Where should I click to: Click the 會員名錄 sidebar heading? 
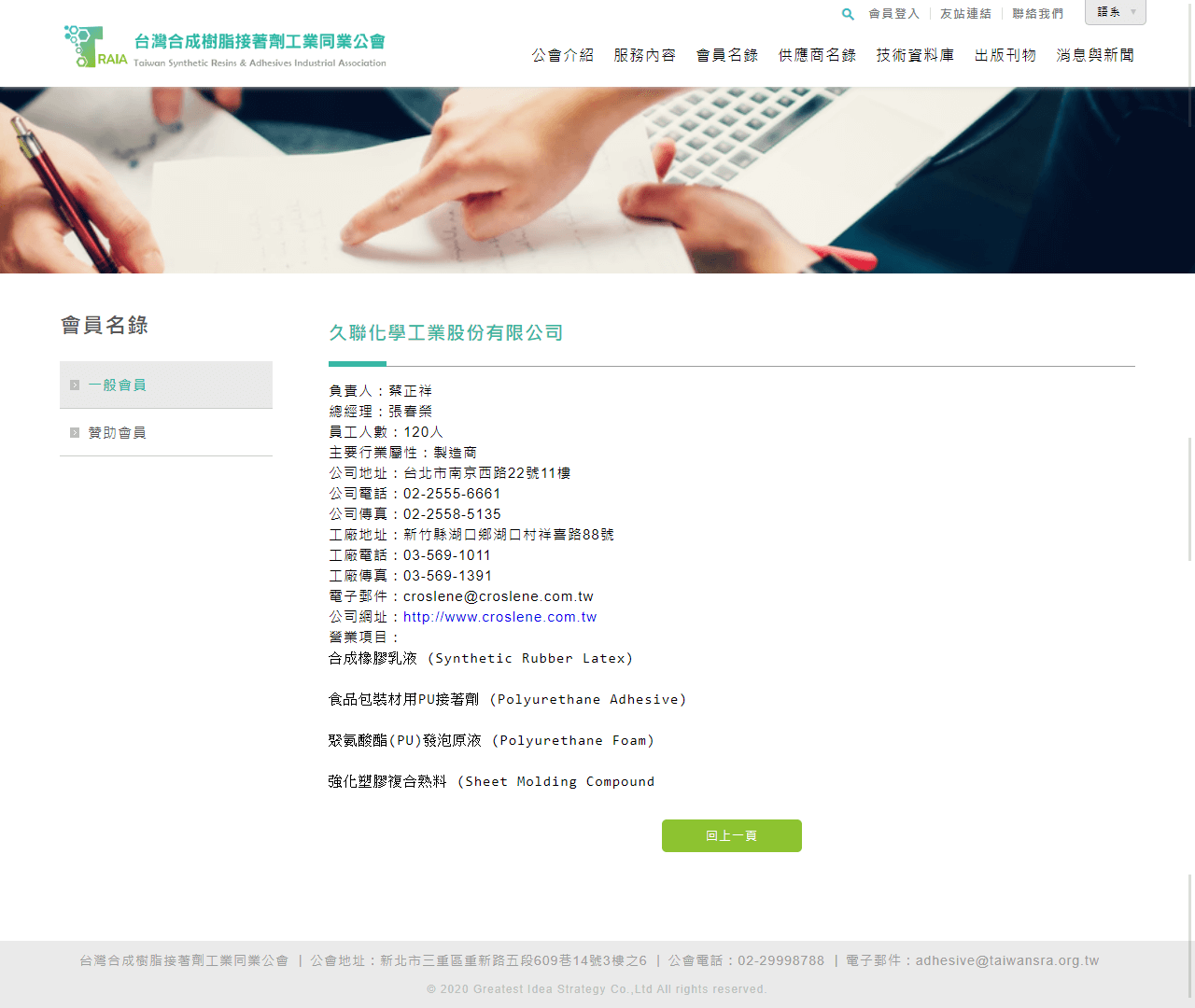(x=105, y=325)
